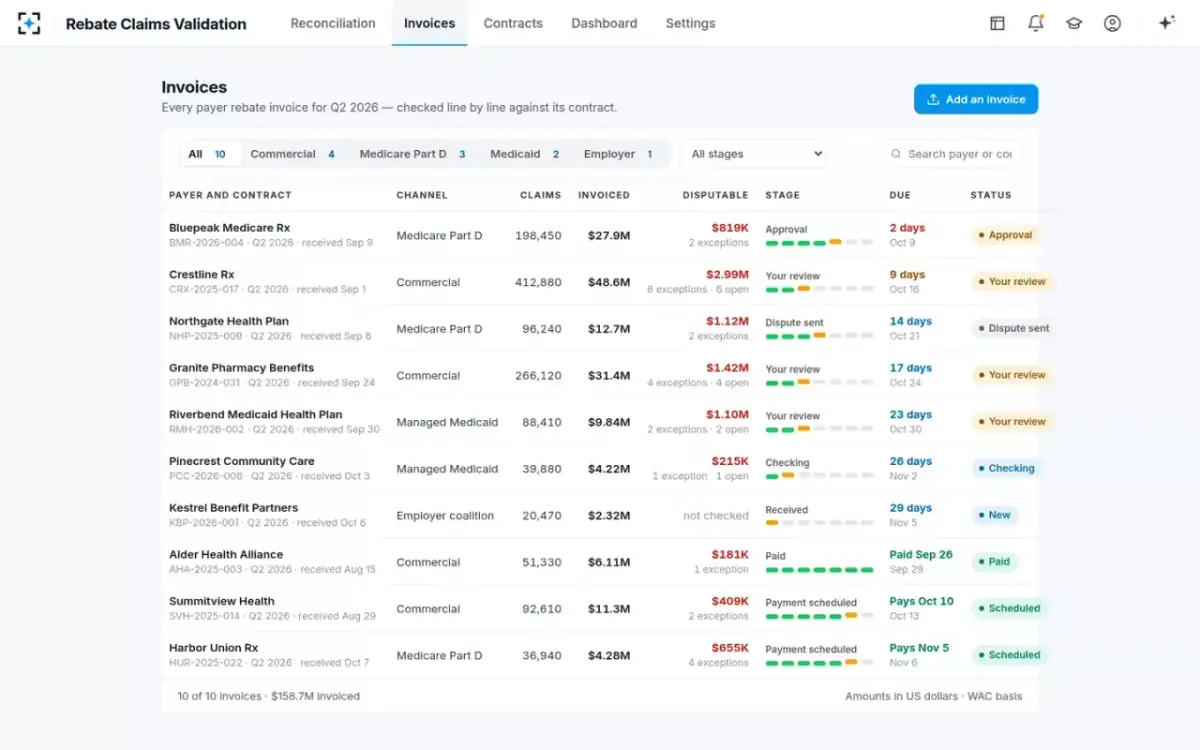
Task: Click the Dispute sent status badge
Action: click(1013, 328)
